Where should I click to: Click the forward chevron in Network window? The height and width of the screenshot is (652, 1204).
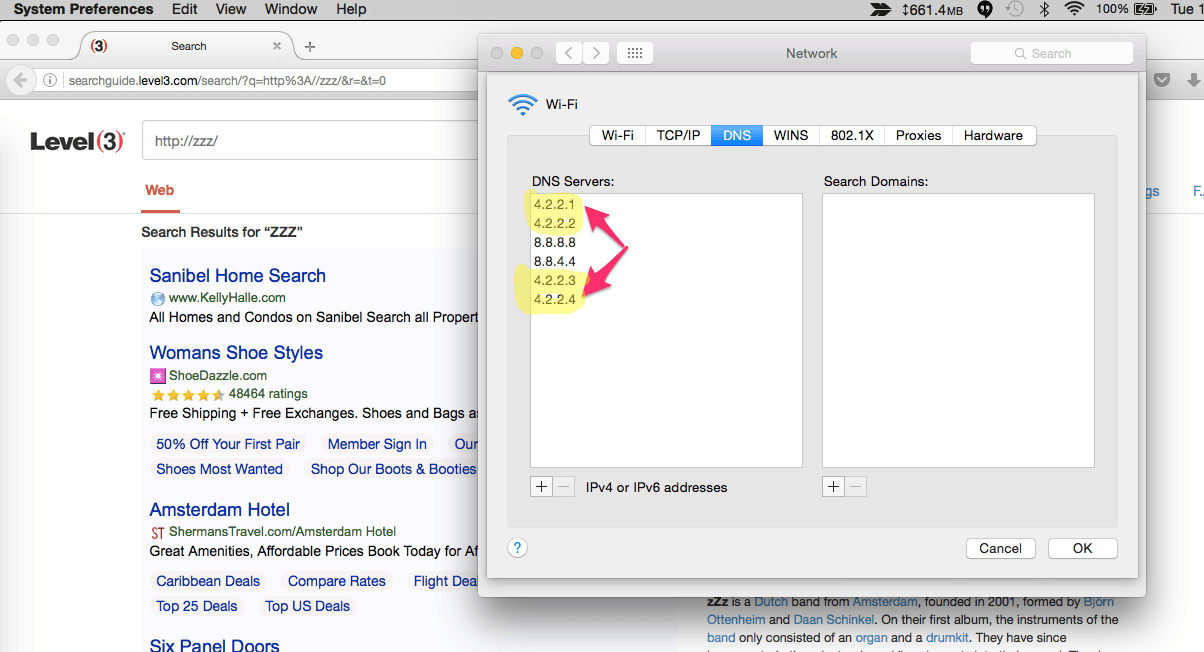[596, 53]
